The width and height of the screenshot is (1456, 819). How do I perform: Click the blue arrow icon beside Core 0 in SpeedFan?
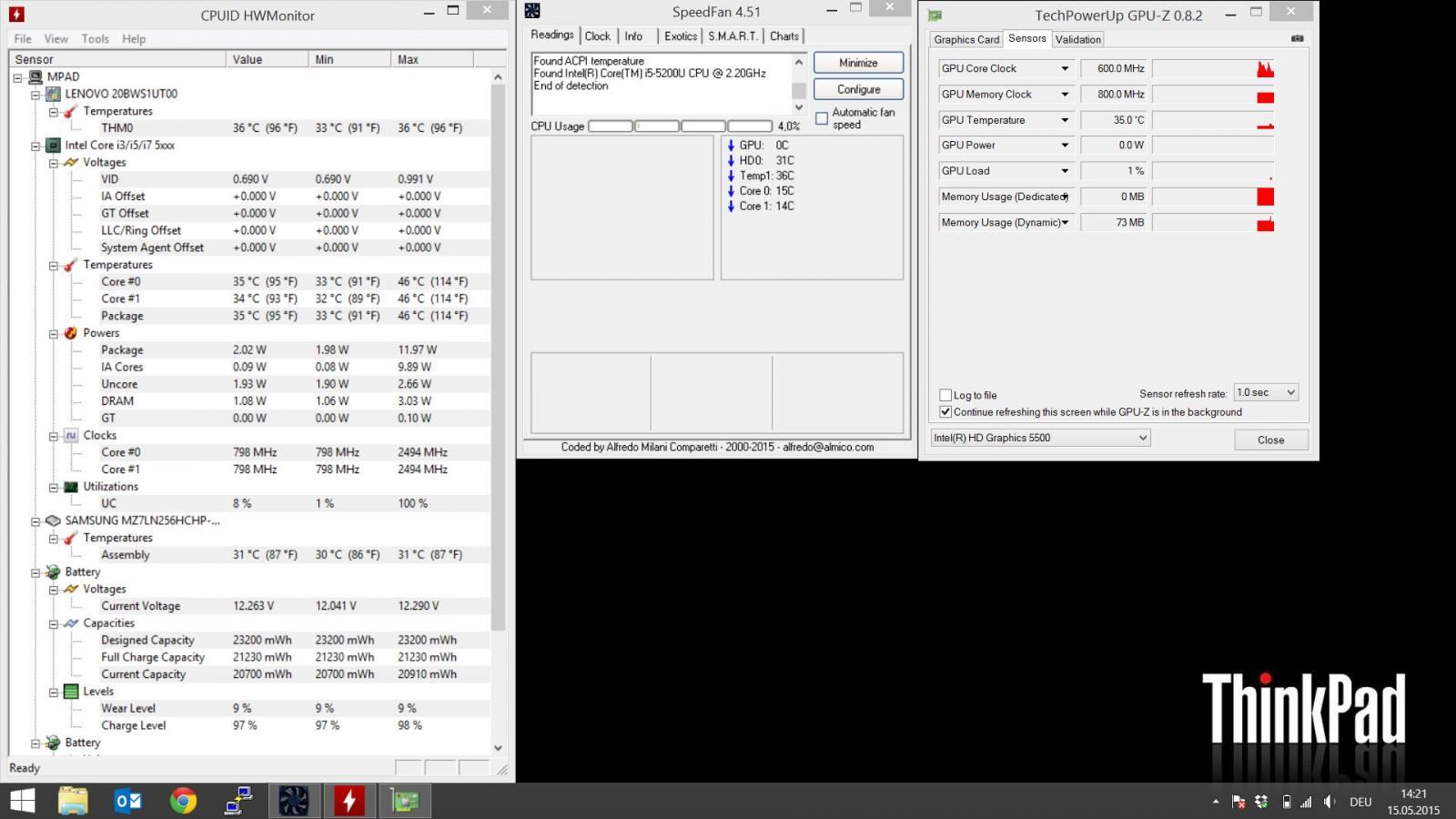click(731, 191)
